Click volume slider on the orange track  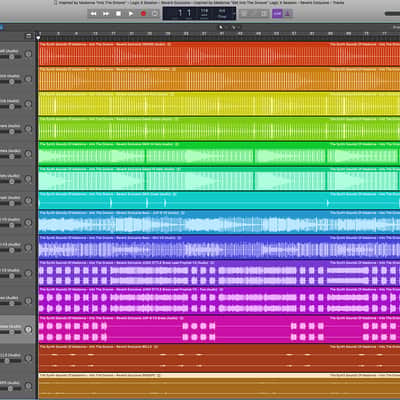[11, 82]
